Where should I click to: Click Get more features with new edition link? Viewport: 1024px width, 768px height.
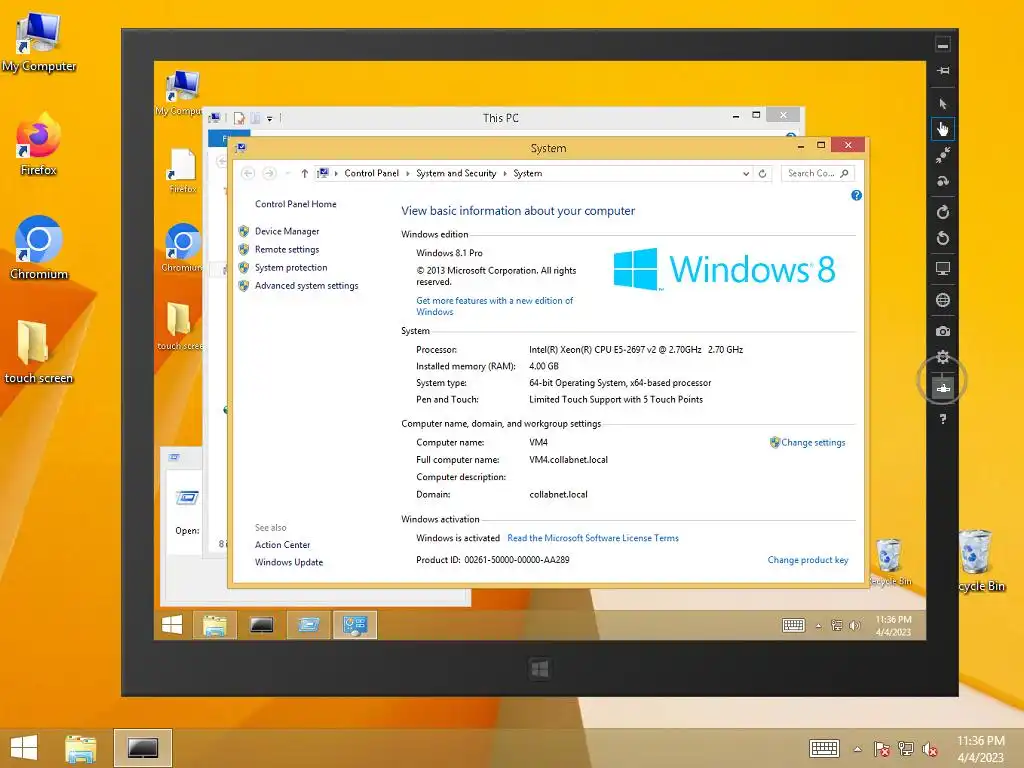[x=494, y=306]
